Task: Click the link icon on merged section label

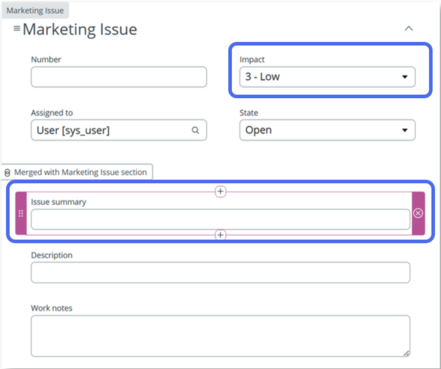Action: click(x=7, y=173)
